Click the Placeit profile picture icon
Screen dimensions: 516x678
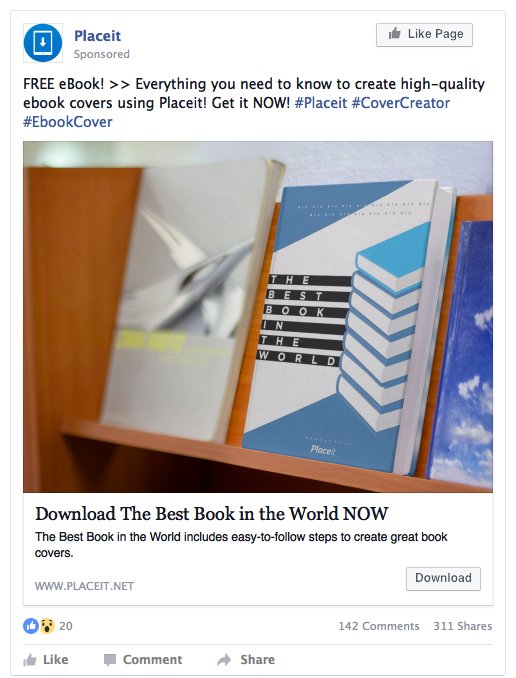click(x=43, y=43)
